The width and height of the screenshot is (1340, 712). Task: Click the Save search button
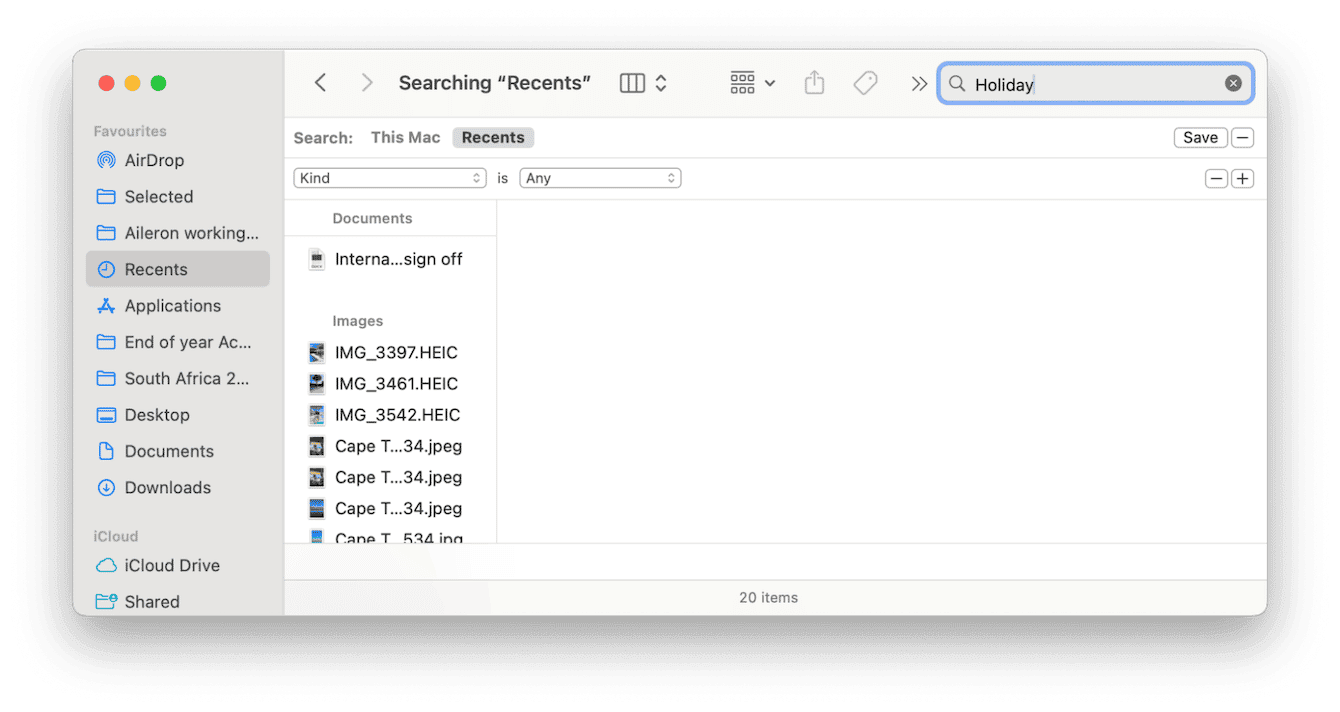point(1200,137)
